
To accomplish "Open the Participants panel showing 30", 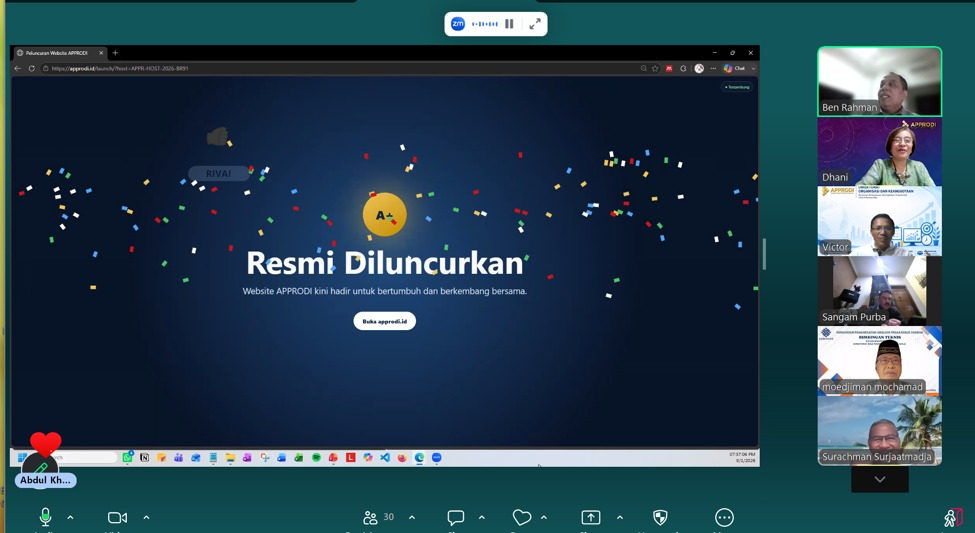I will click(x=378, y=517).
